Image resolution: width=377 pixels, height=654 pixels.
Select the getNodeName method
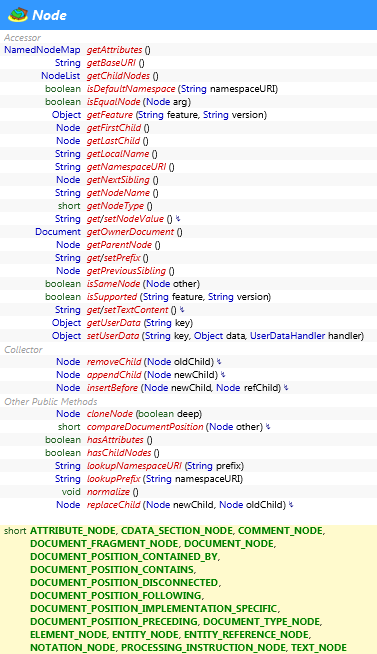(x=118, y=193)
